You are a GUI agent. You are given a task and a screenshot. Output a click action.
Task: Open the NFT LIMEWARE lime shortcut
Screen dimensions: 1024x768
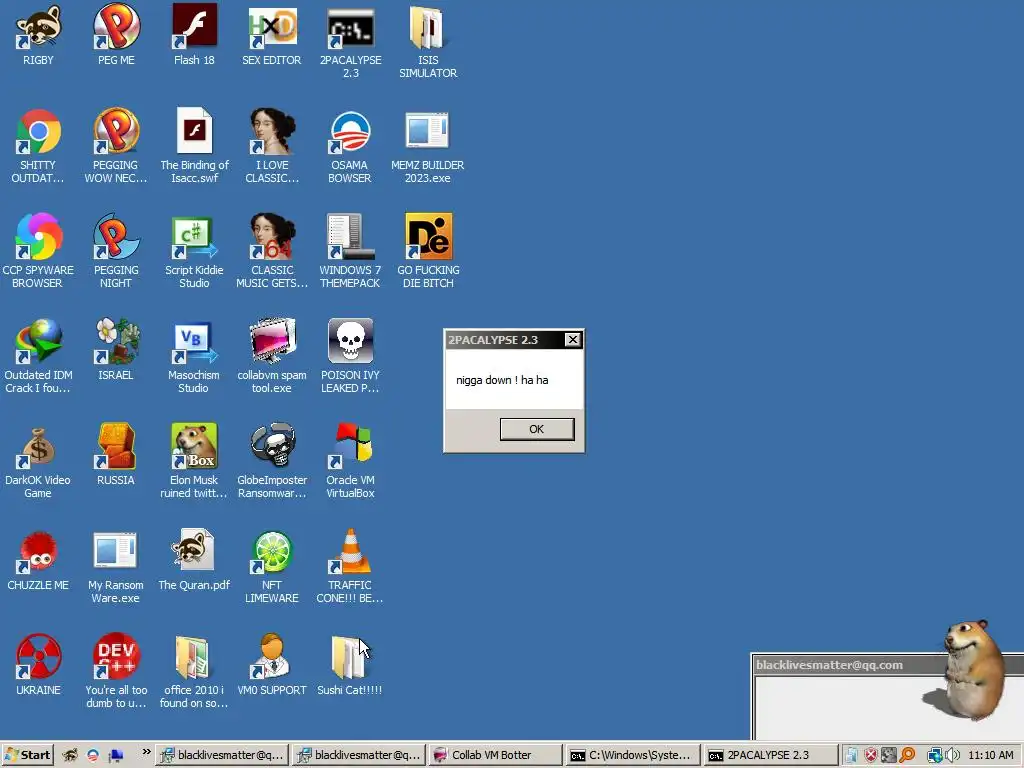272,566
